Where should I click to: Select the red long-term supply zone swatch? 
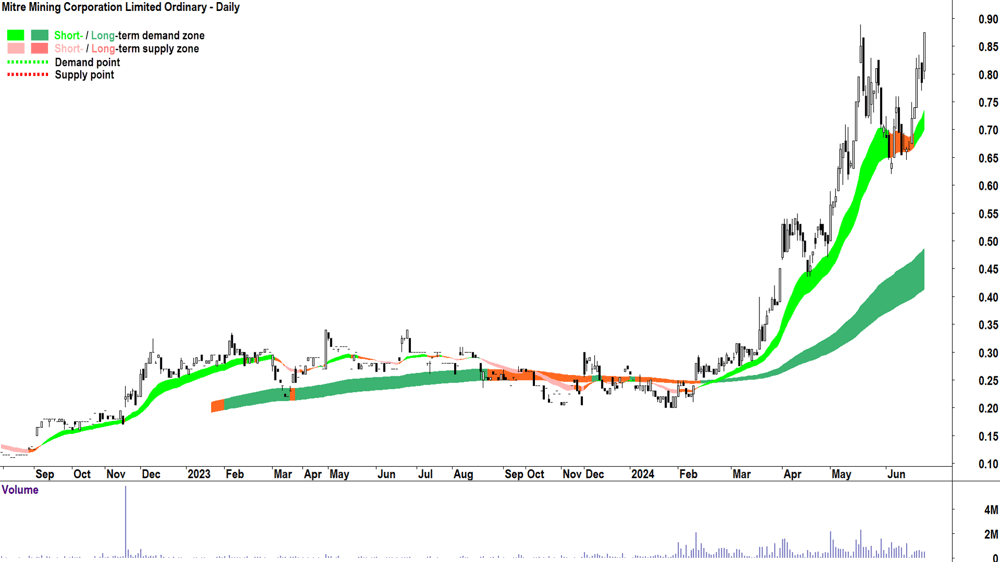pyautogui.click(x=40, y=48)
